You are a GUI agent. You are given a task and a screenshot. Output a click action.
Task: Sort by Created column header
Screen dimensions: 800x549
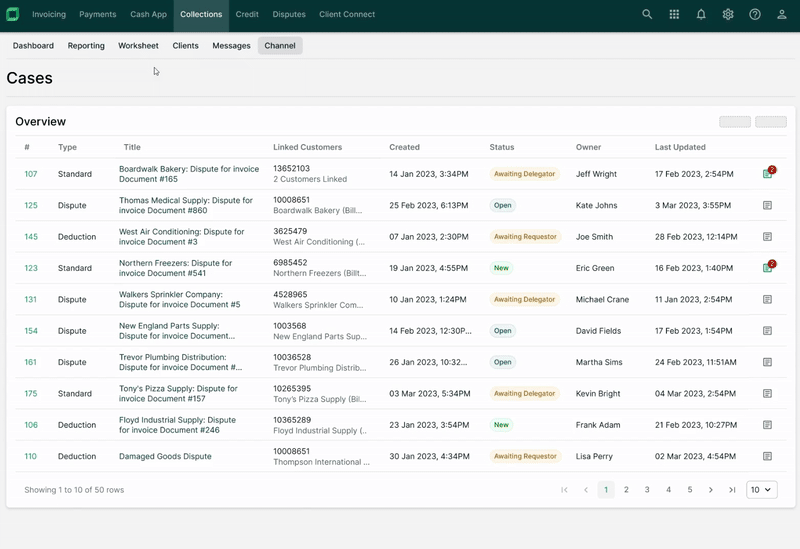(404, 147)
